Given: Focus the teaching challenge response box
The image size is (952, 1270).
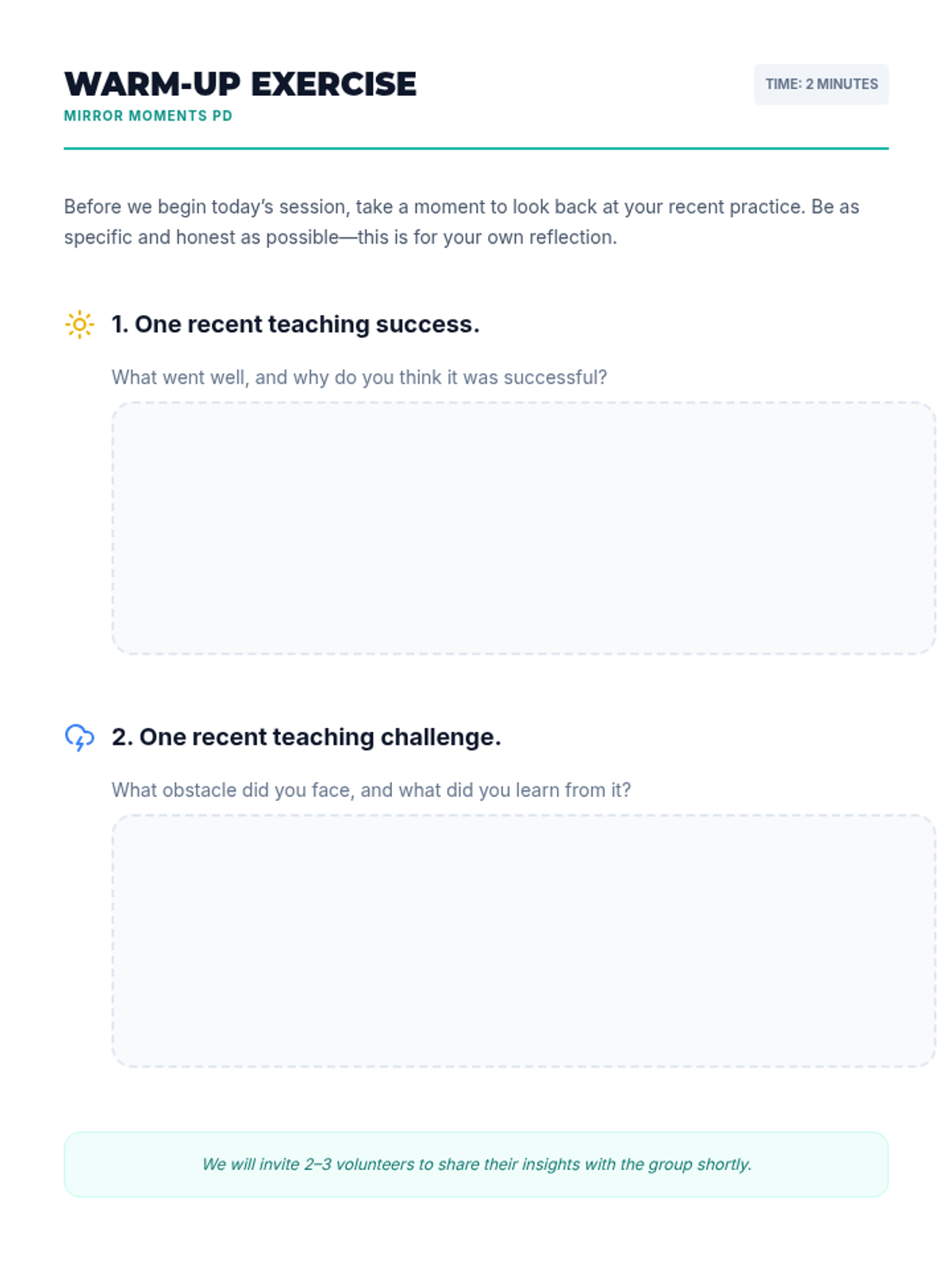Looking at the screenshot, I should 524,941.
